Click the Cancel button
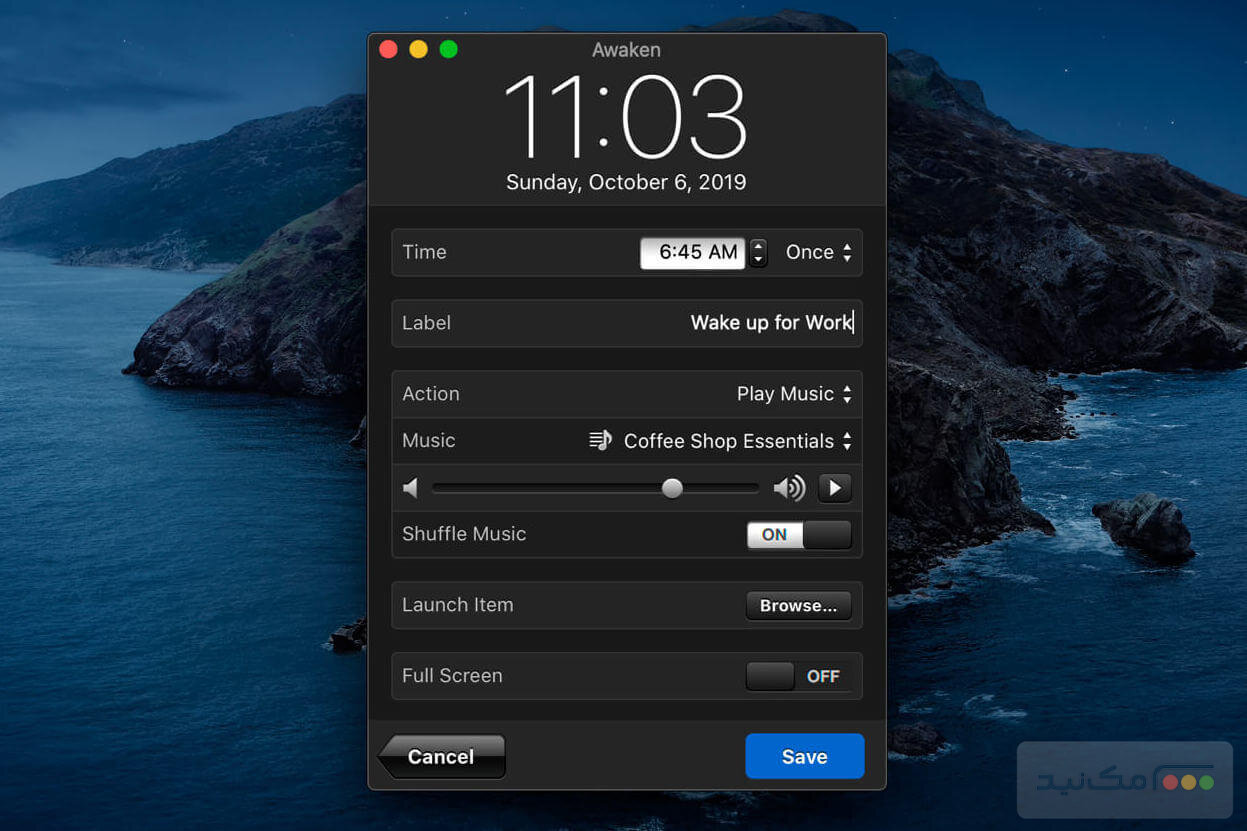The width and height of the screenshot is (1247, 831). [x=440, y=756]
